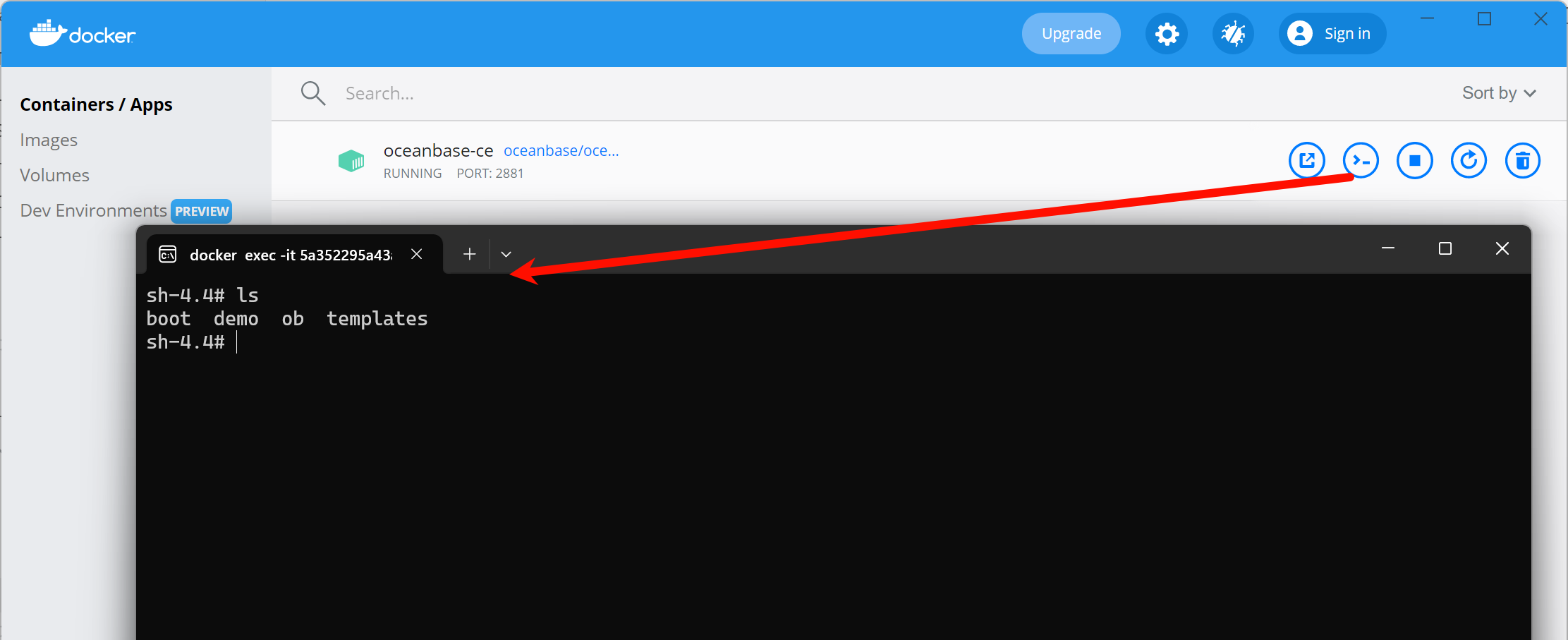The width and height of the screenshot is (1568, 640).
Task: Click the PORT: 2881 label
Action: point(490,174)
